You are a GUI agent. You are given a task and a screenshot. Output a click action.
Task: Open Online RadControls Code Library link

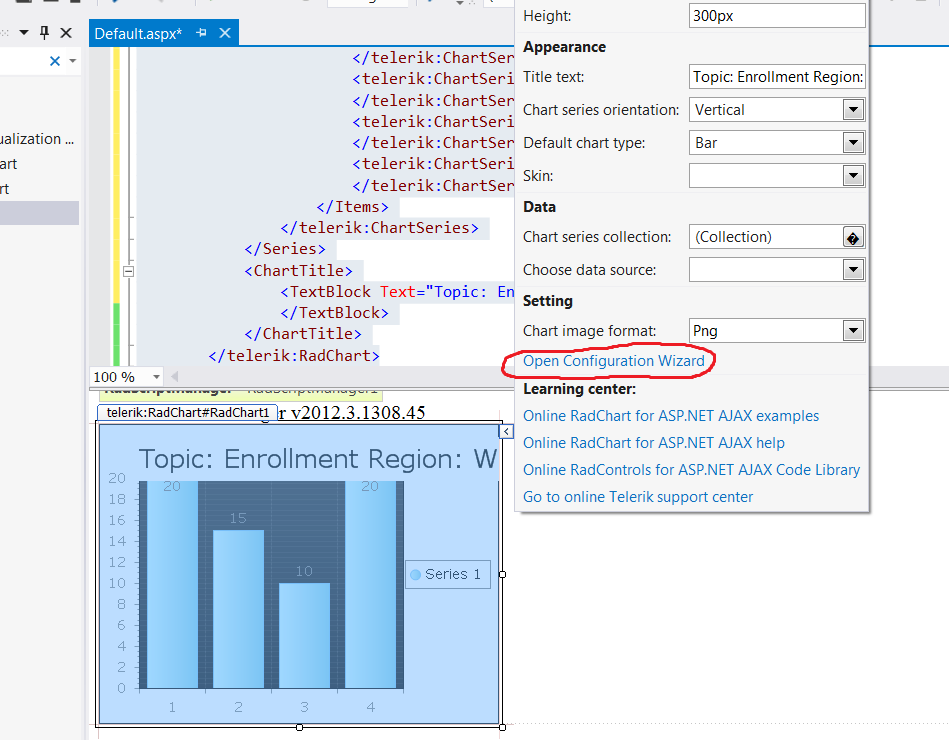pos(691,470)
